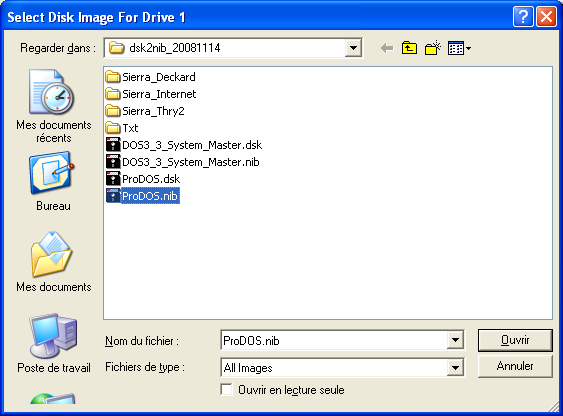Go up one folder level
The height and width of the screenshot is (416, 563).
click(x=410, y=48)
